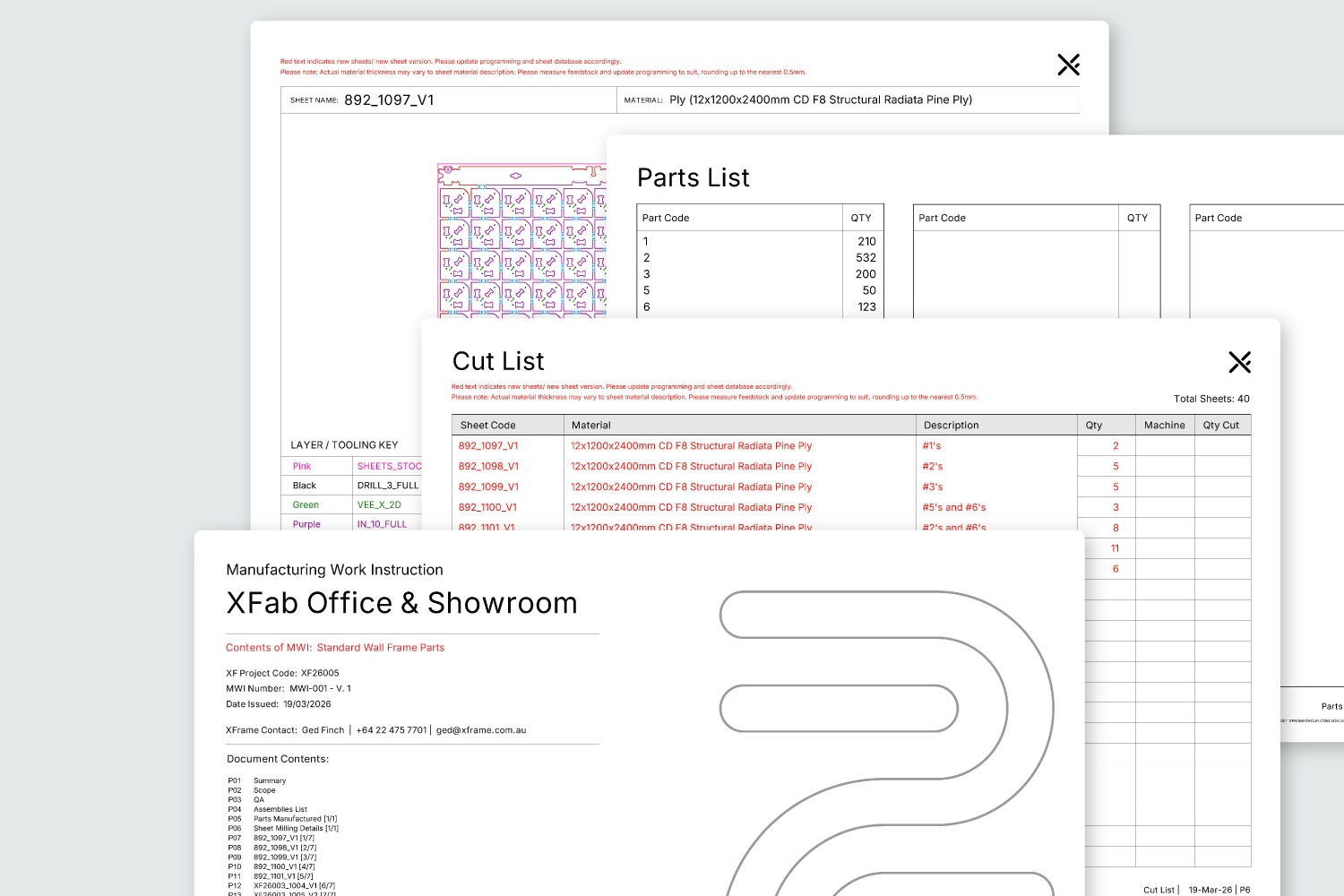Select the "Parts List" page heading
This screenshot has height=896, width=1344.
click(694, 178)
